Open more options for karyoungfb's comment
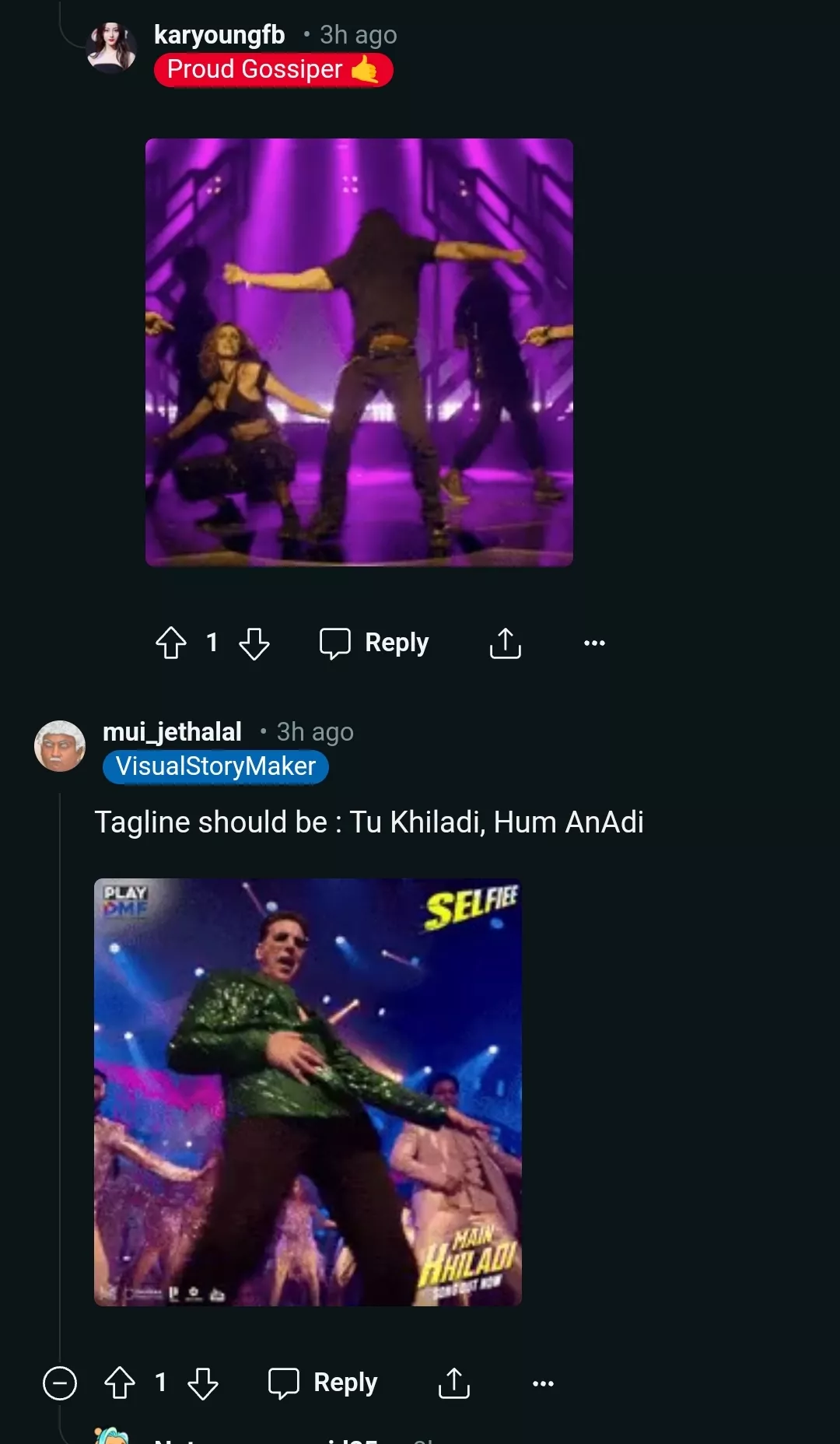 click(594, 643)
